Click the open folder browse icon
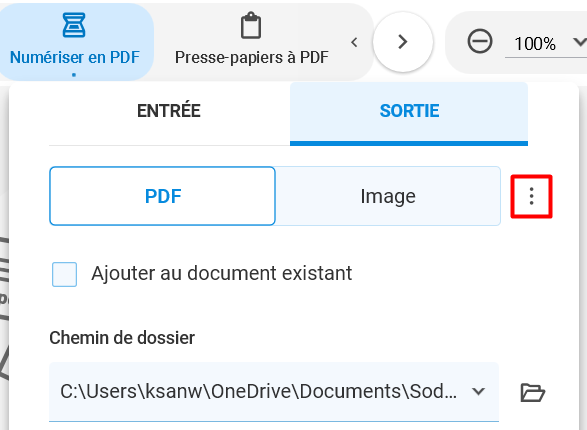Viewport: 587px width, 430px height. [x=532, y=392]
